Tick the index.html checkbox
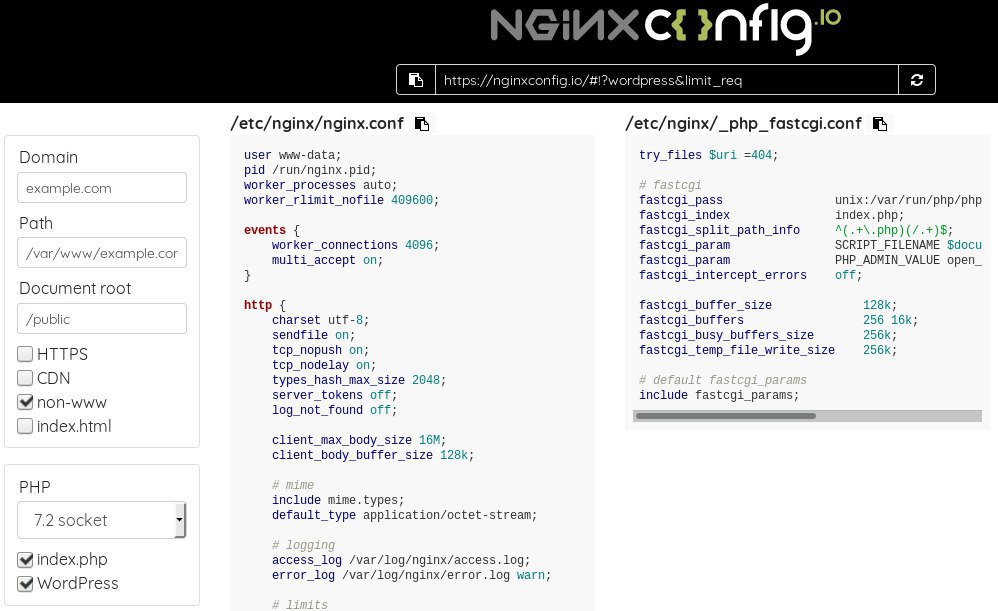The image size is (998, 611). 25,426
